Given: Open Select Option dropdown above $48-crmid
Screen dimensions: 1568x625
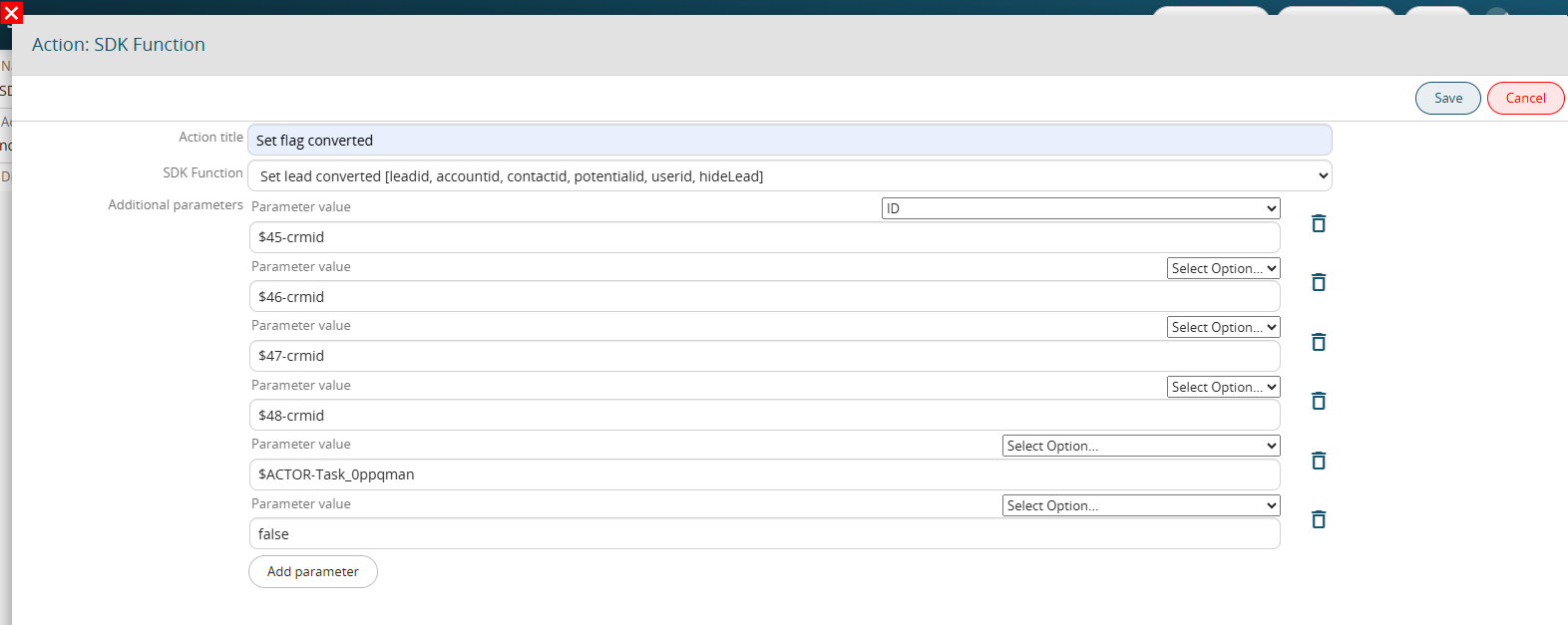Looking at the screenshot, I should (x=1224, y=387).
